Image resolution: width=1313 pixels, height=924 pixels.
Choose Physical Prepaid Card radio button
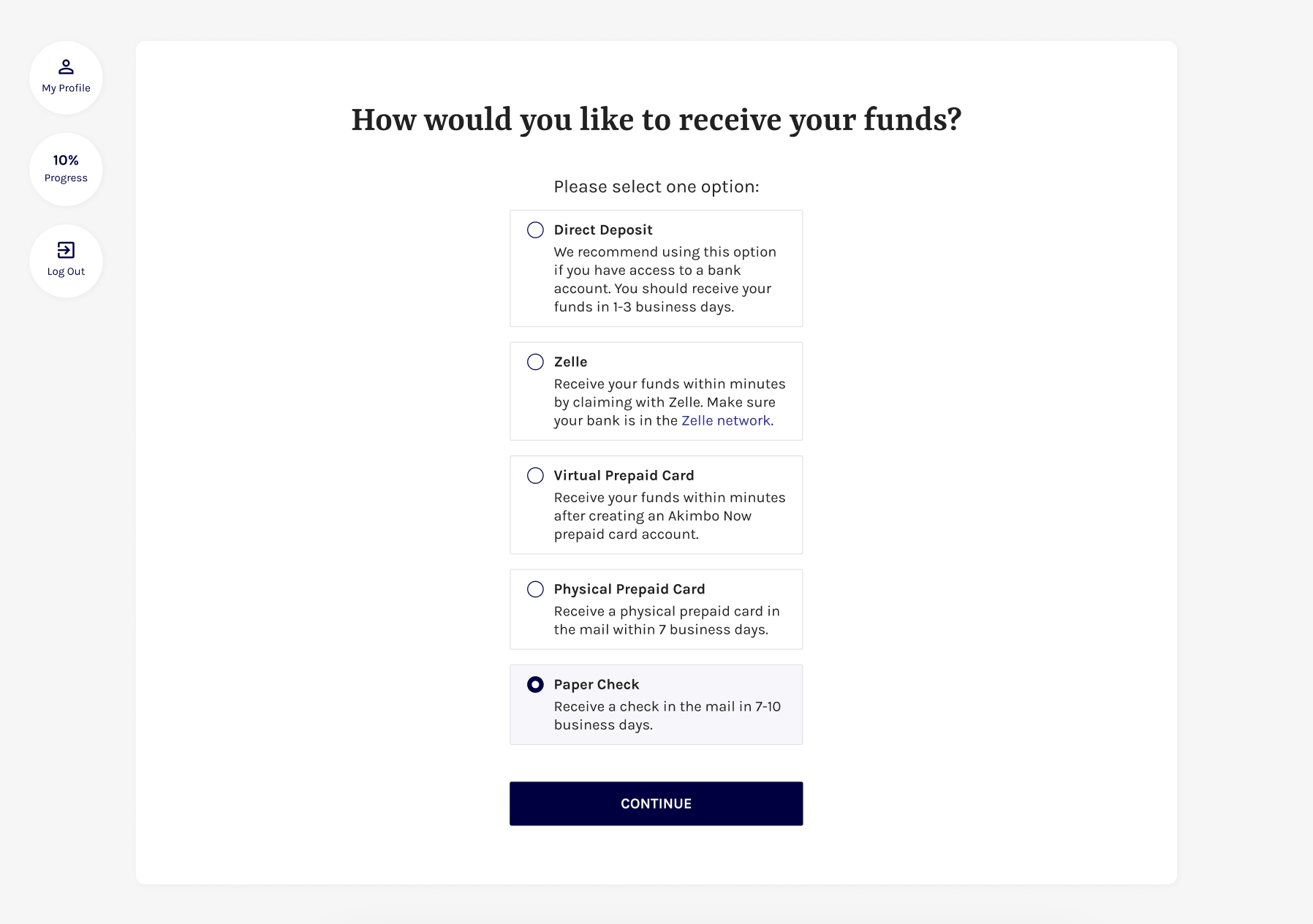point(535,589)
